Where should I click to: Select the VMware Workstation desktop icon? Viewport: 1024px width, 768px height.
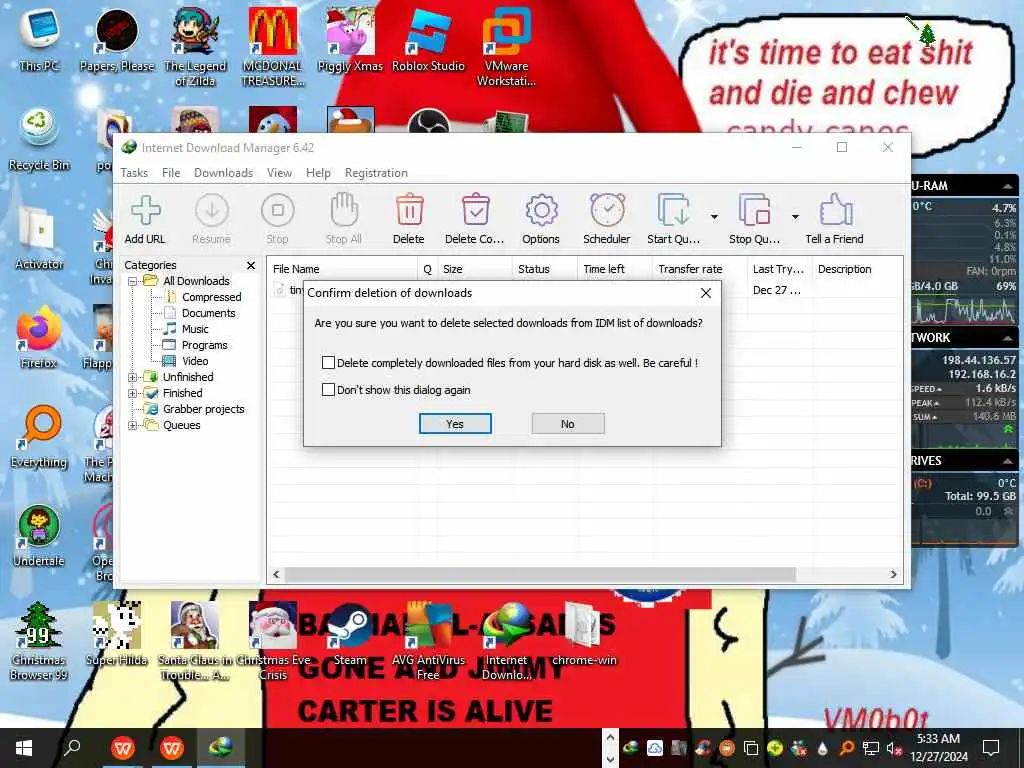[x=506, y=44]
